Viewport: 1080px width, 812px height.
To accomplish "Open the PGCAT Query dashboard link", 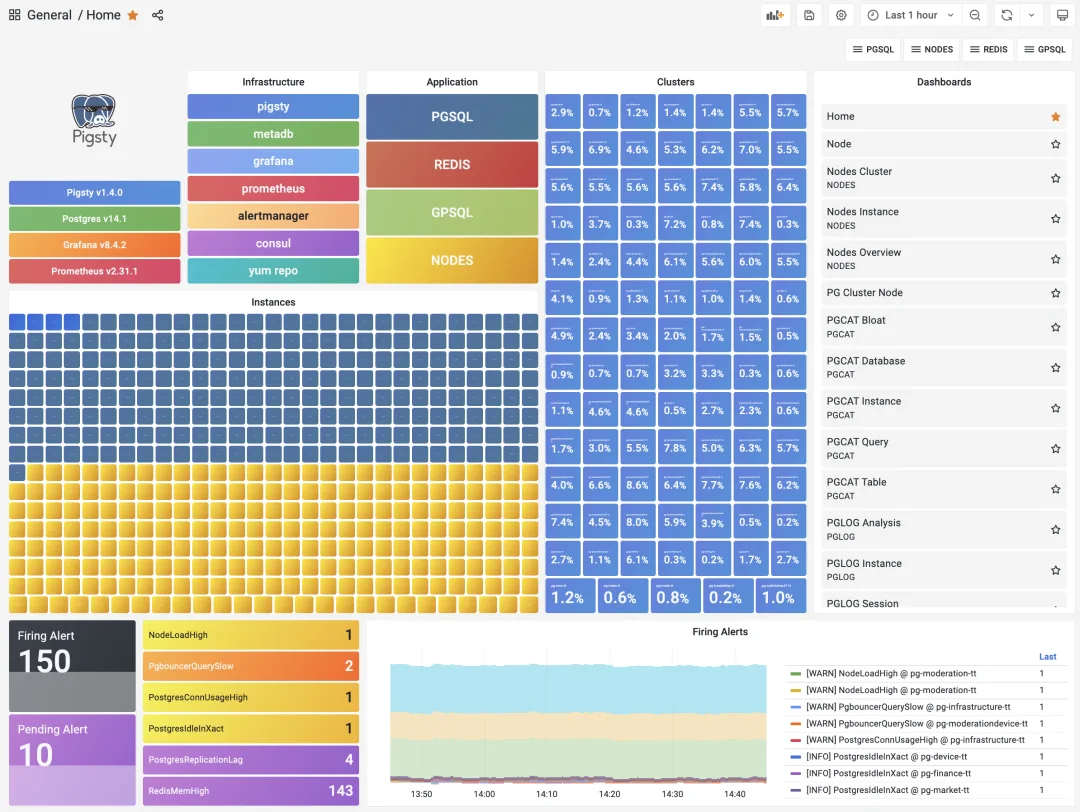I will [x=858, y=442].
